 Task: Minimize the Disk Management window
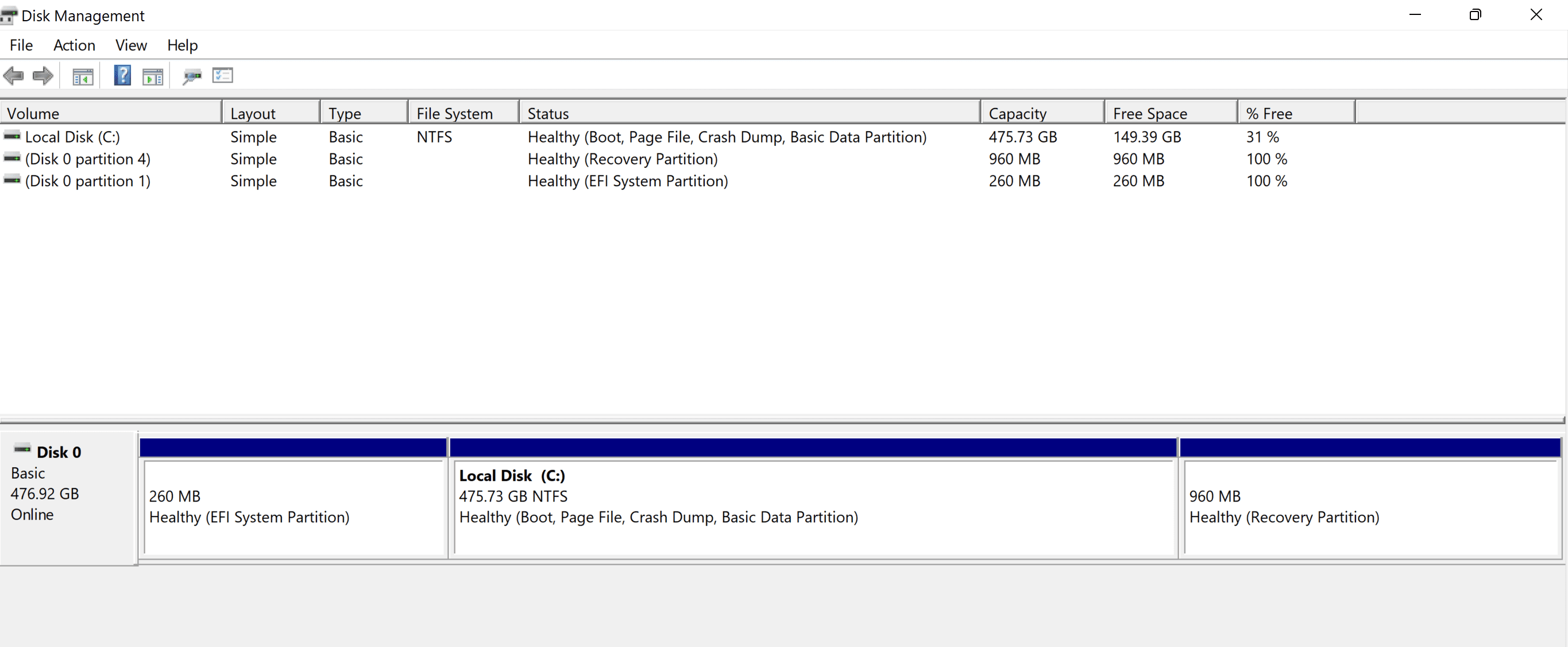[x=1415, y=14]
